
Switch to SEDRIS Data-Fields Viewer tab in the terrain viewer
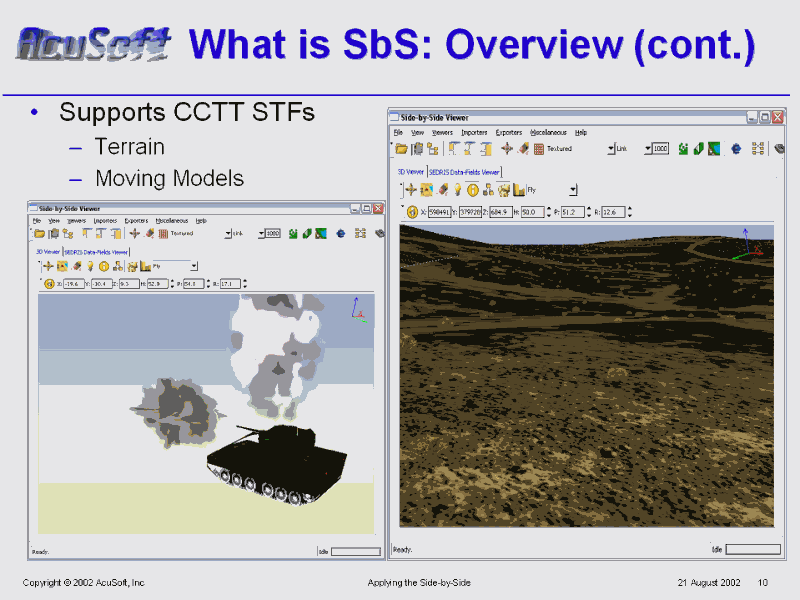[x=464, y=172]
